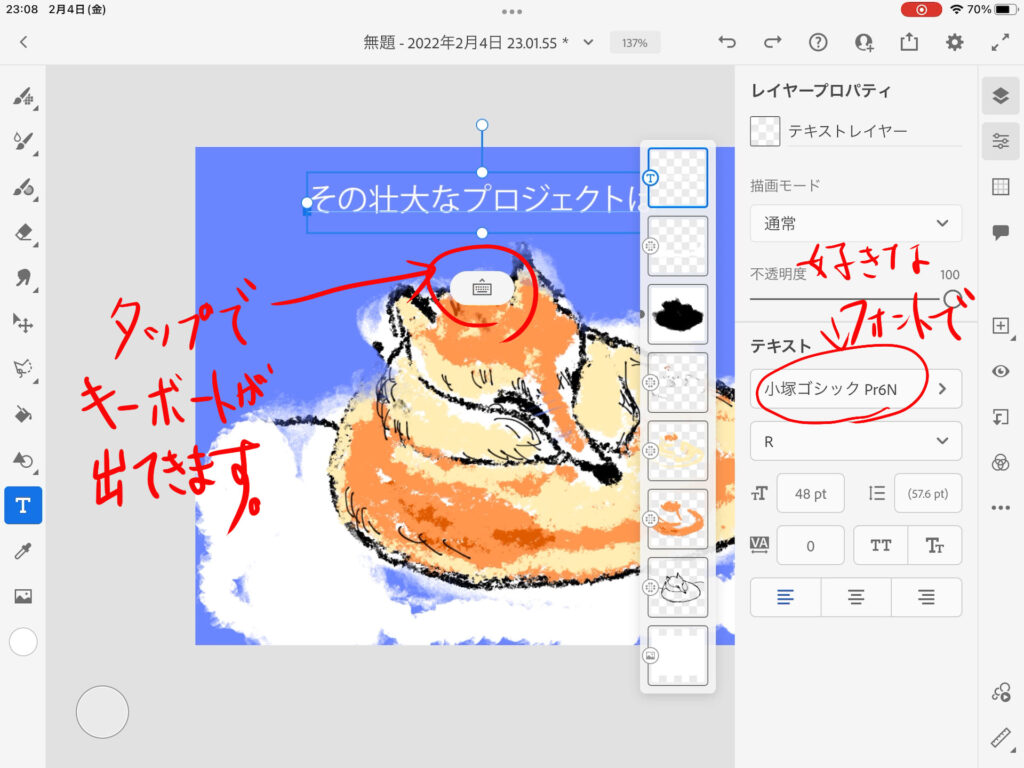Open the document title dropdown chevron
This screenshot has width=1024, height=768.
click(x=588, y=42)
